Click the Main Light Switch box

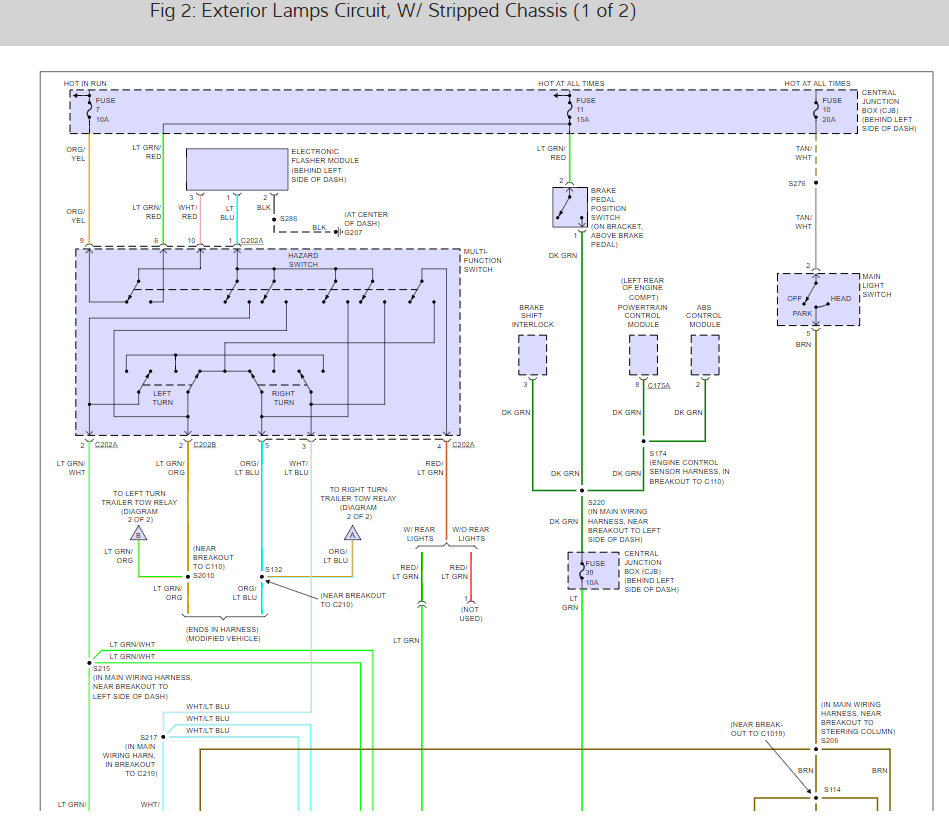(x=818, y=300)
